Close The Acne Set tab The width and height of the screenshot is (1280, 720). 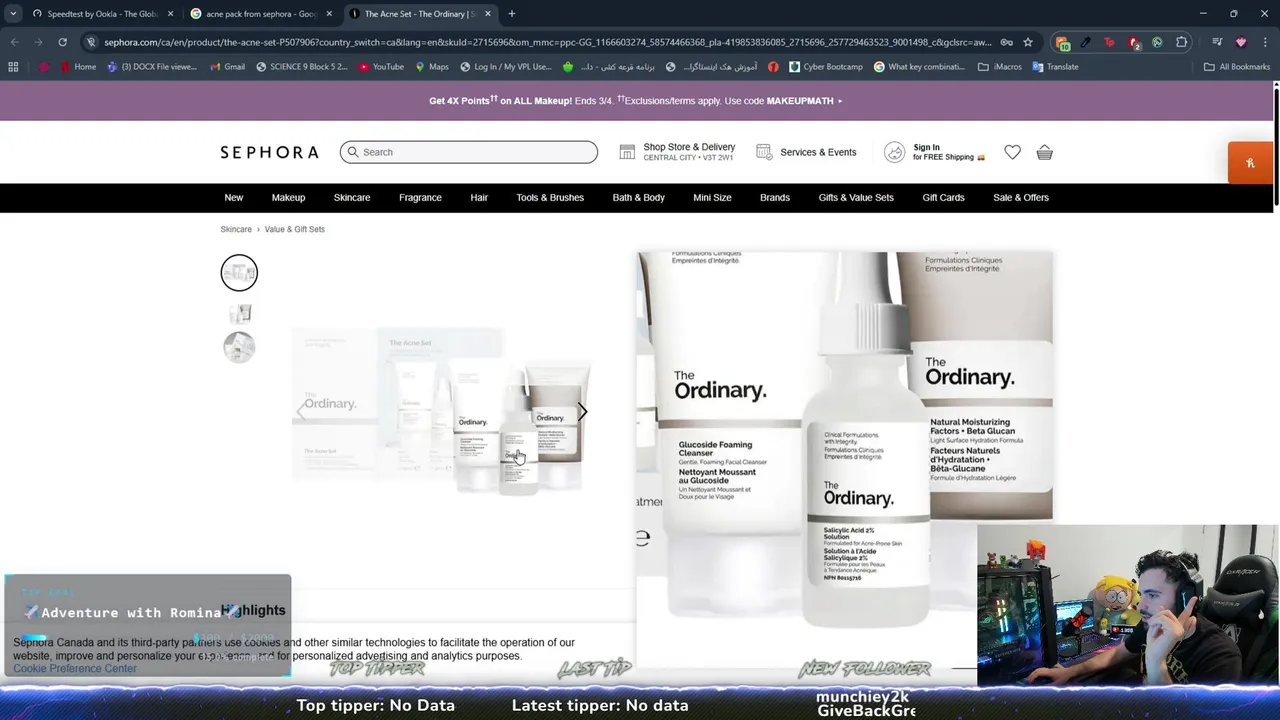(x=488, y=14)
